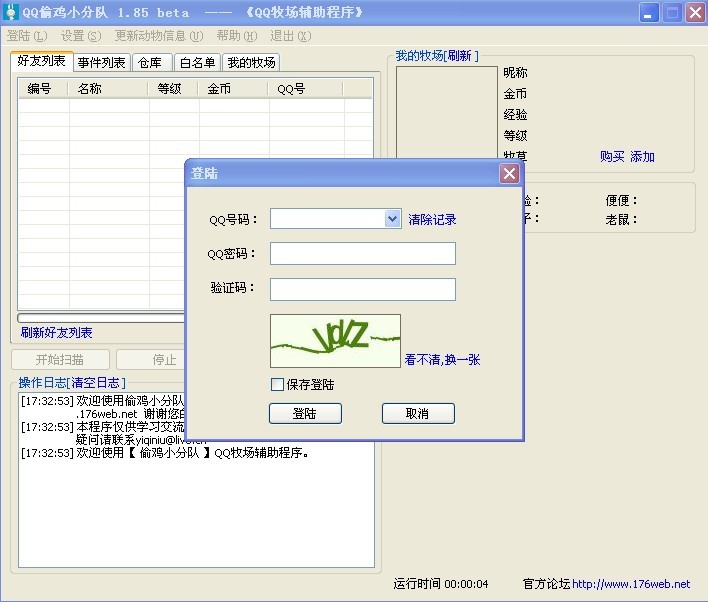Switch to the 我的牧场 tab
This screenshot has height=602, width=708.
click(252, 62)
